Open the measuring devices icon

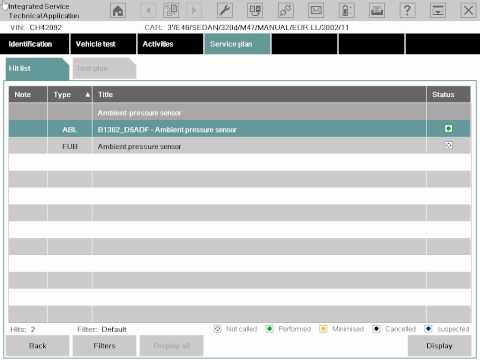tap(255, 10)
